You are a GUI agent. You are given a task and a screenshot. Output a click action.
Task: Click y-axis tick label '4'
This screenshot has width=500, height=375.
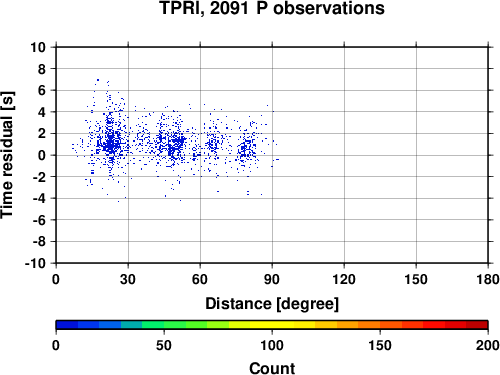tap(41, 112)
